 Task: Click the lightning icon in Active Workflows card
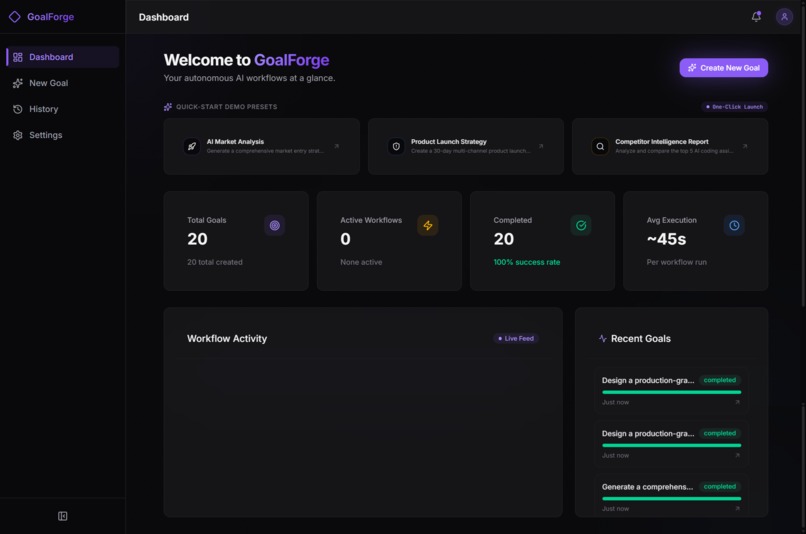pyautogui.click(x=428, y=225)
